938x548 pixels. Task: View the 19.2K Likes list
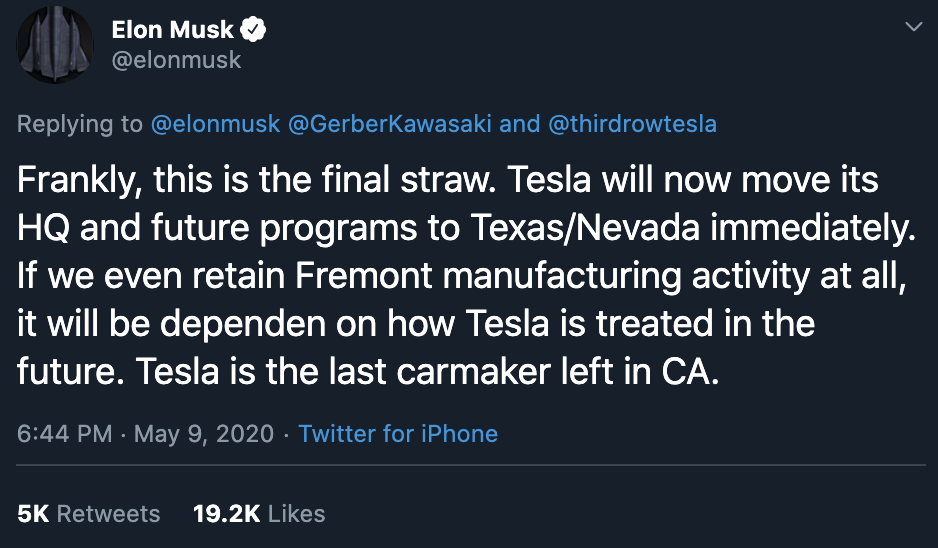coord(259,514)
